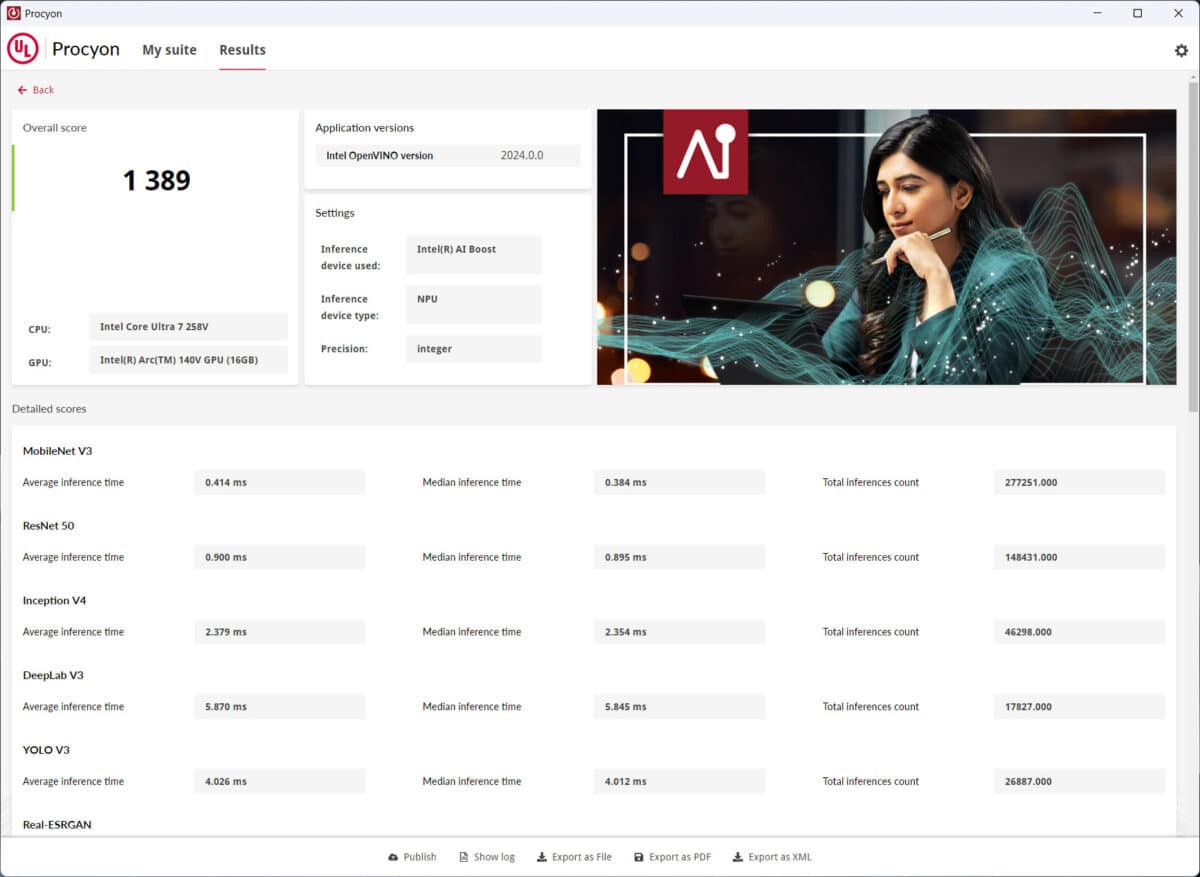
Task: Click the vertical scrollbar thumb
Action: pyautogui.click(x=1193, y=245)
